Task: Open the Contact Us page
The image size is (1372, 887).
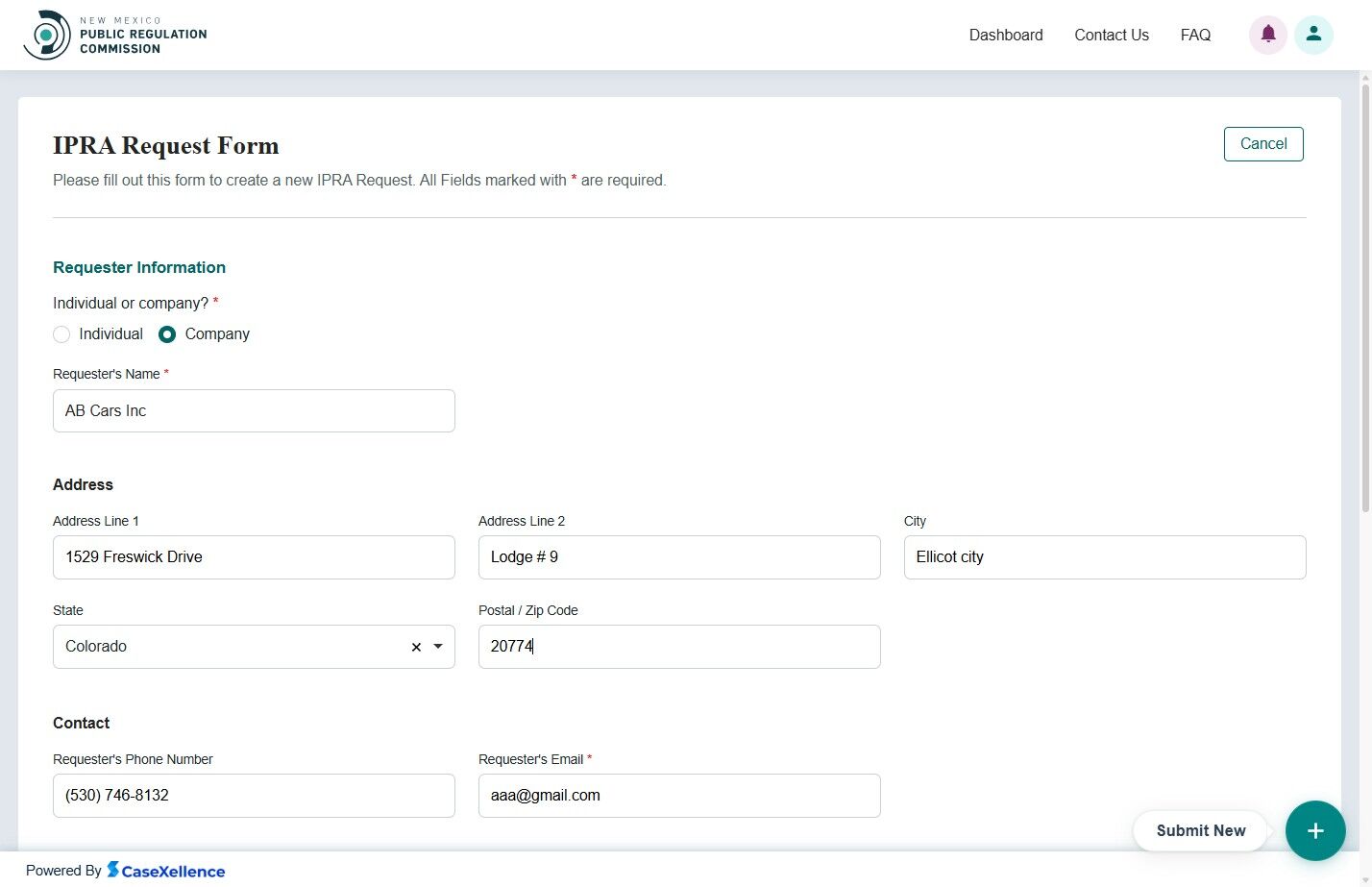Action: (1112, 35)
